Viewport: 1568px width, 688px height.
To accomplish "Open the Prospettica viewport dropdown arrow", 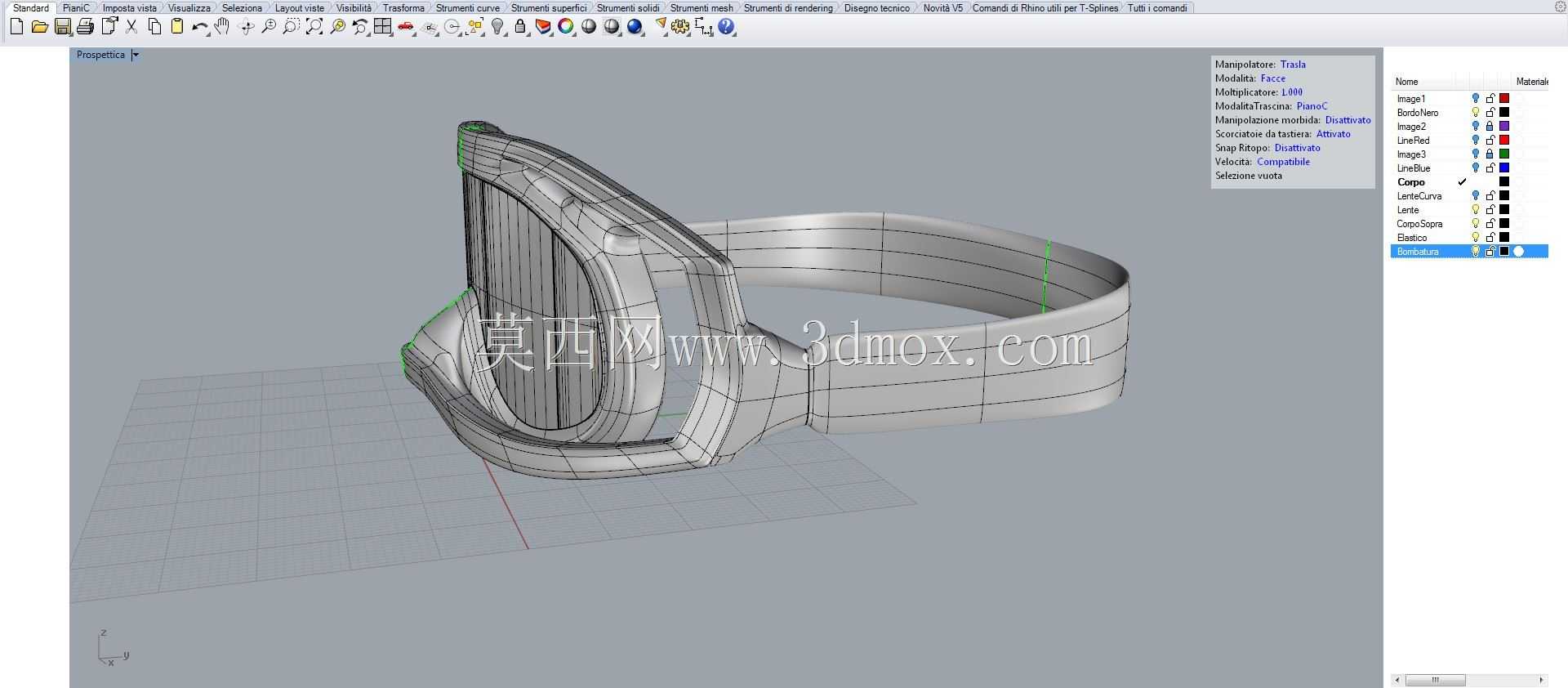I will point(136,56).
